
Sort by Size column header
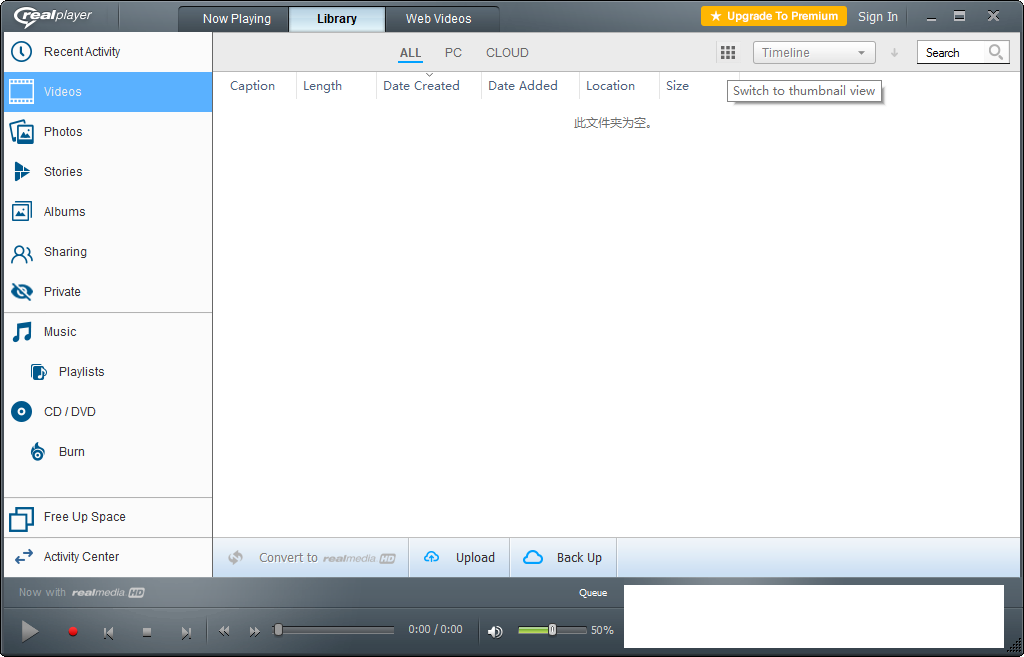677,86
